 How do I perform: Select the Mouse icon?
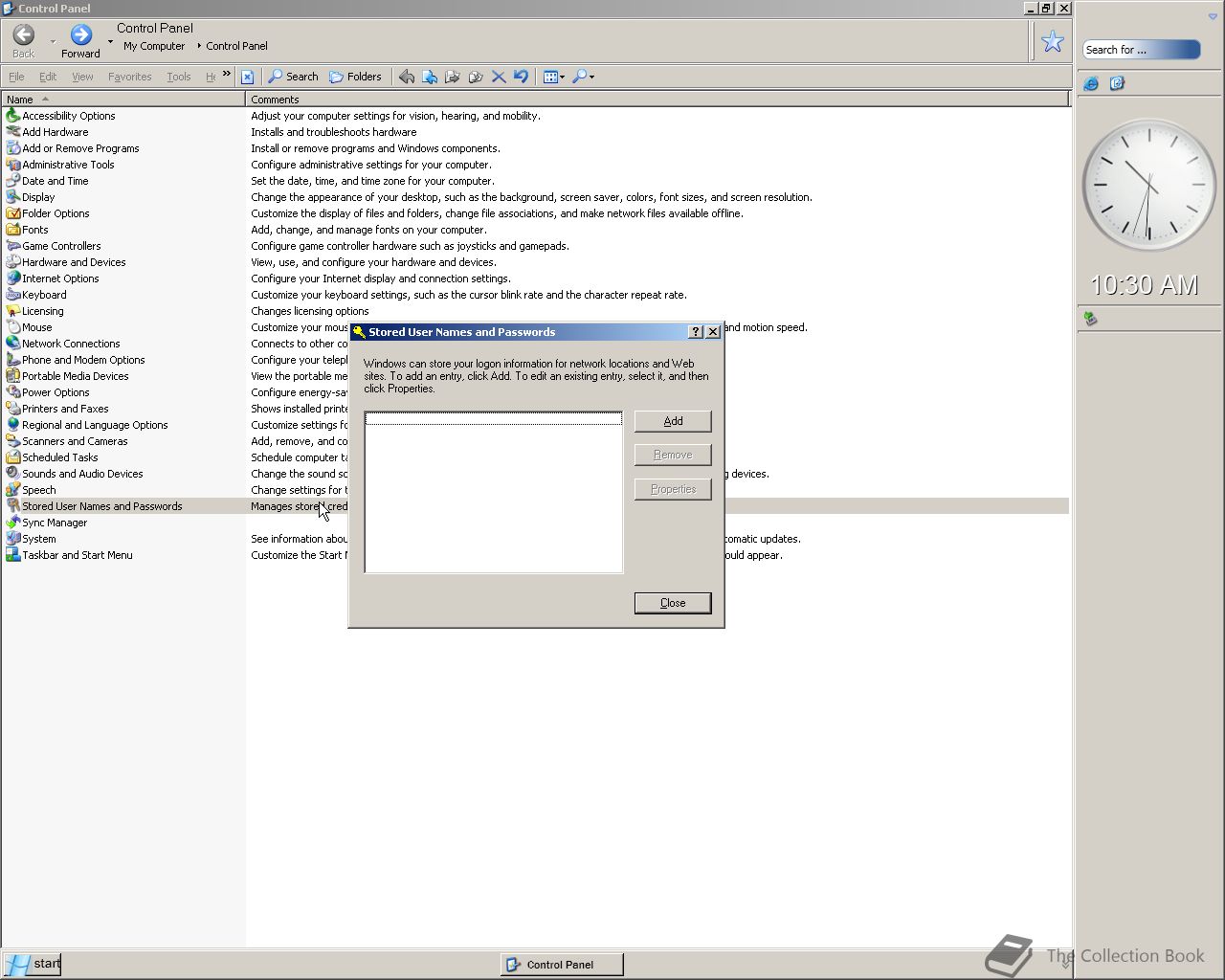click(13, 327)
